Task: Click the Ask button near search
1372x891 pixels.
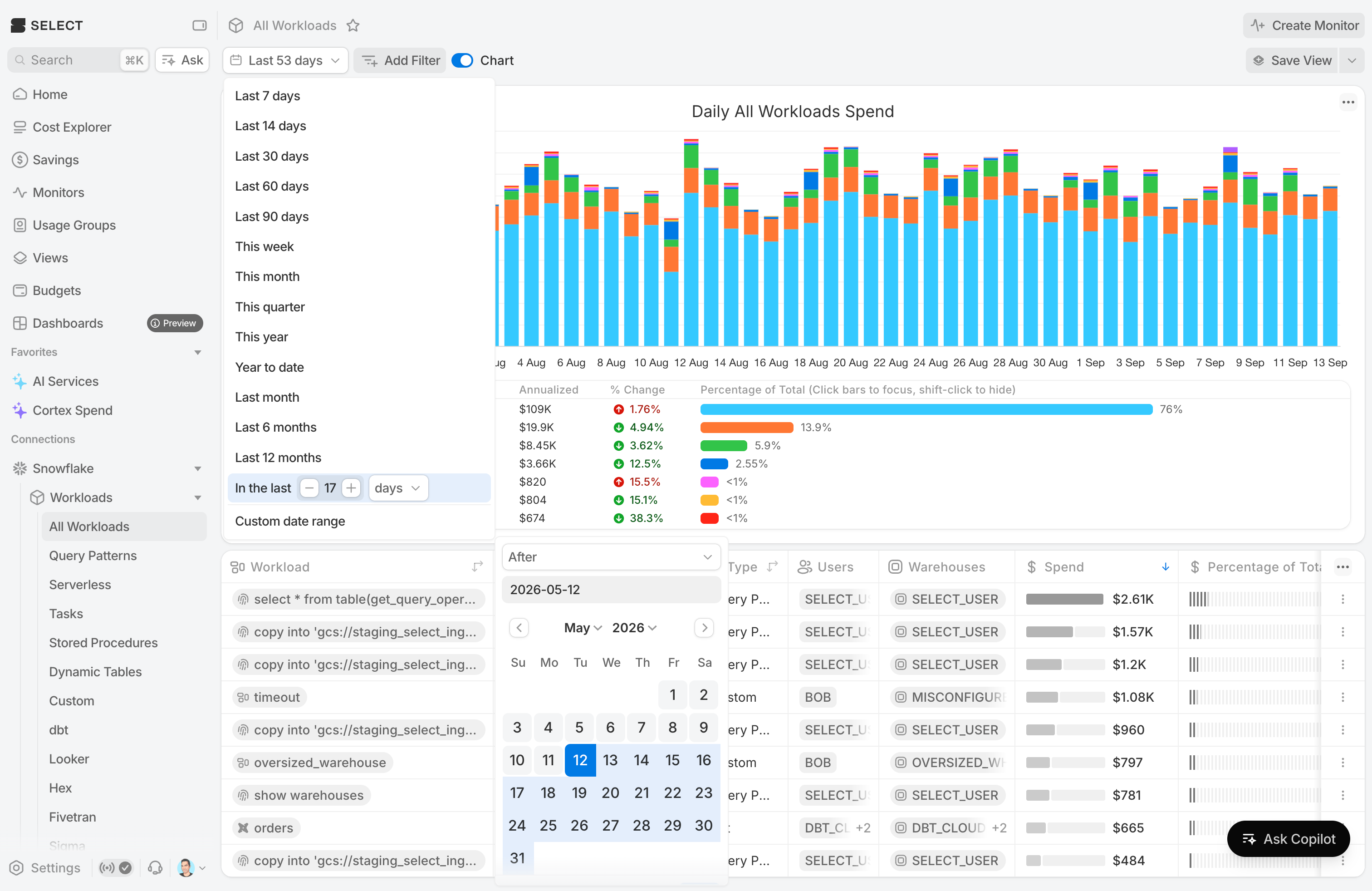Action: [182, 60]
